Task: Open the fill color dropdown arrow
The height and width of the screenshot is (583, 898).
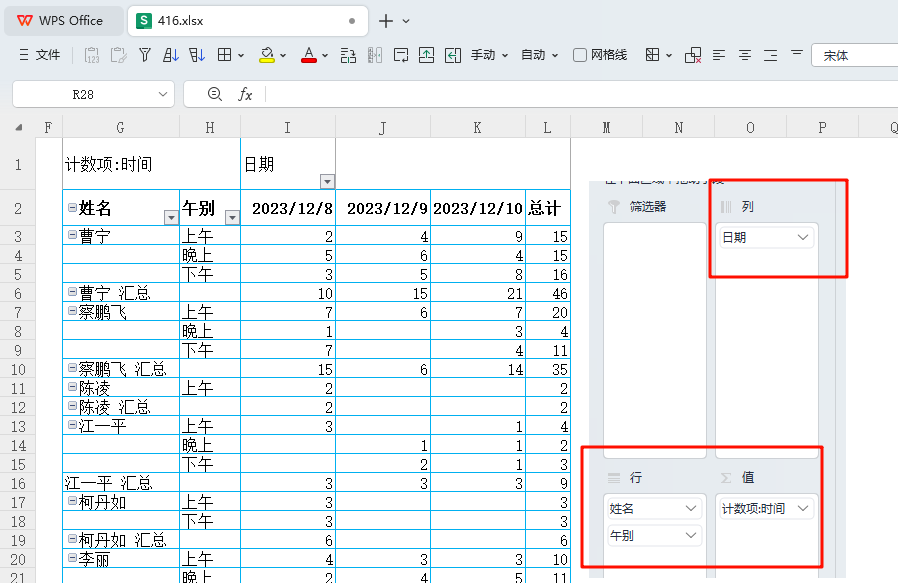Action: (x=283, y=56)
